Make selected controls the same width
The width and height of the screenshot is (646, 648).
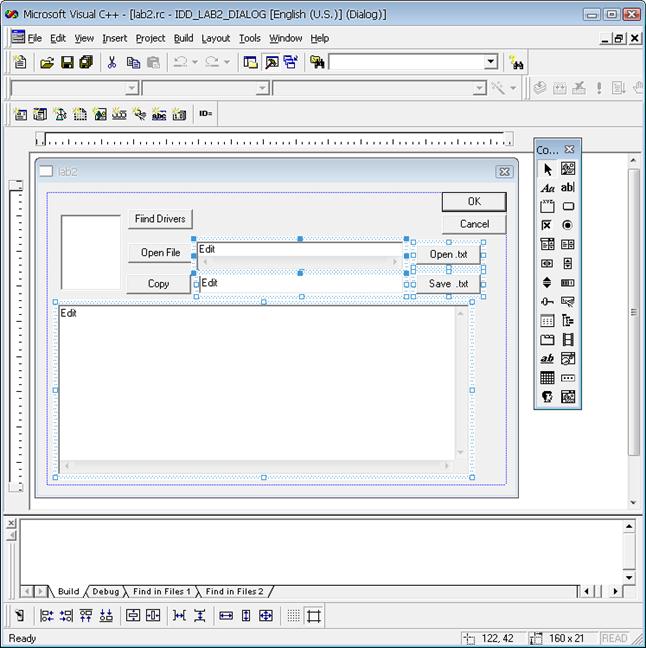[226, 616]
